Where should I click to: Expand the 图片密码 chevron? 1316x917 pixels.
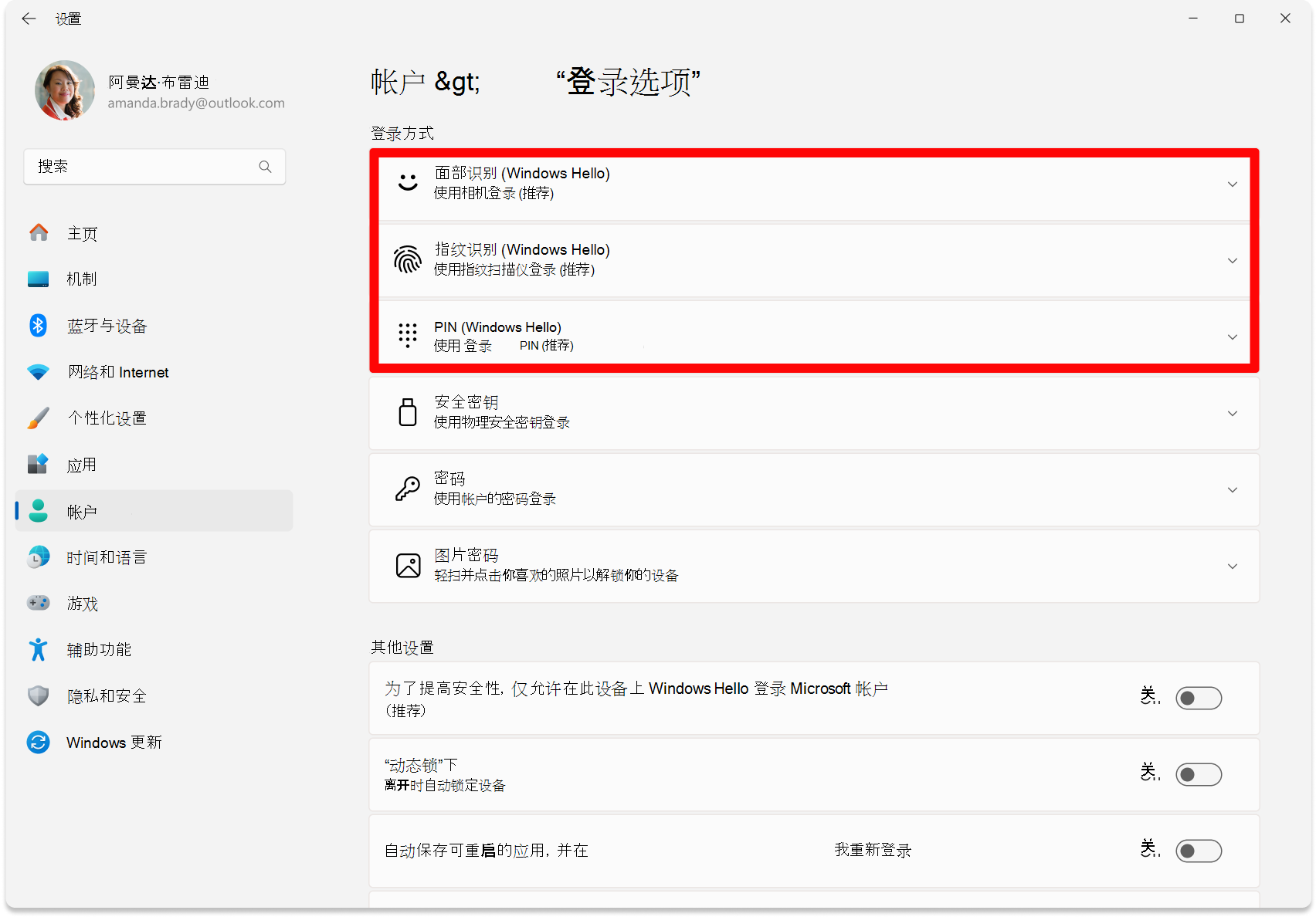tap(1233, 566)
